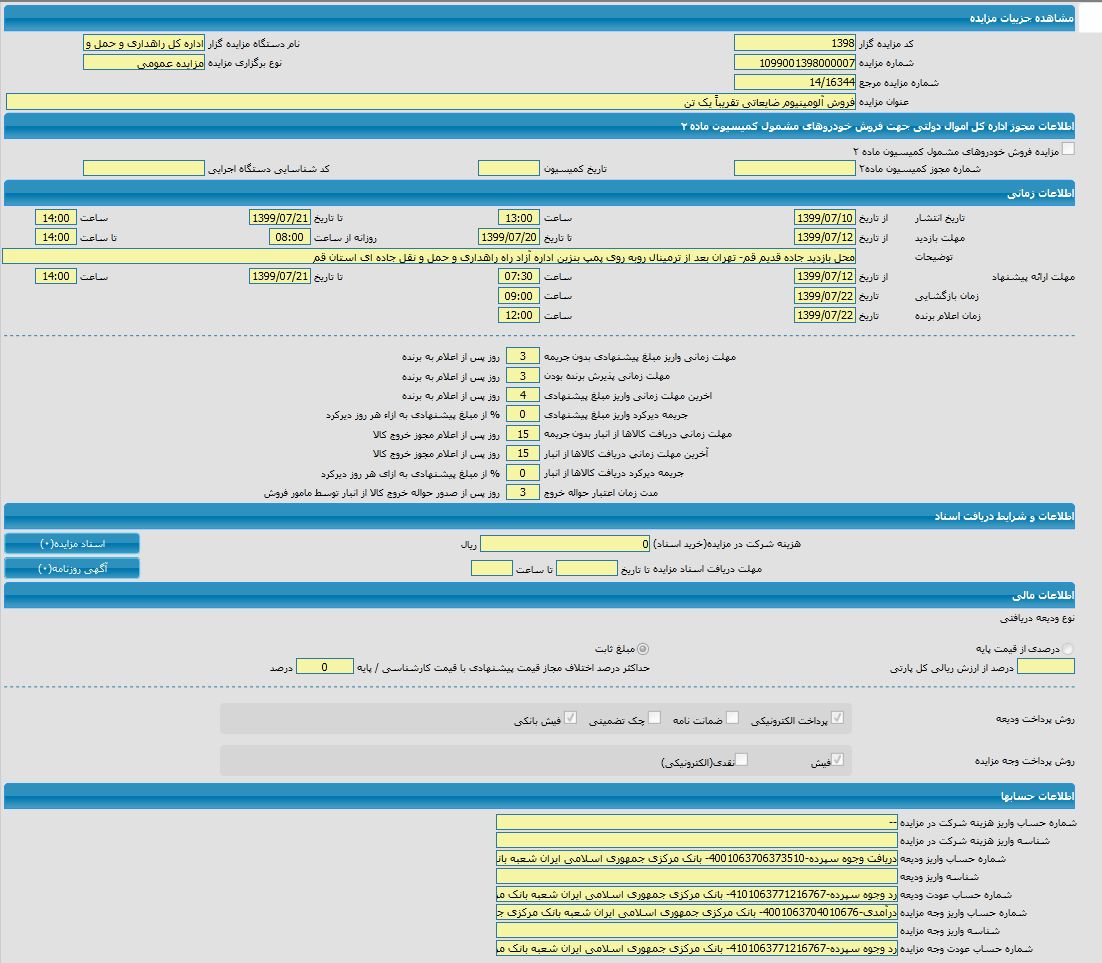Viewport: 1102px width, 963px height.
Task: Click the عنوان مزایده text field
Action: 430,102
